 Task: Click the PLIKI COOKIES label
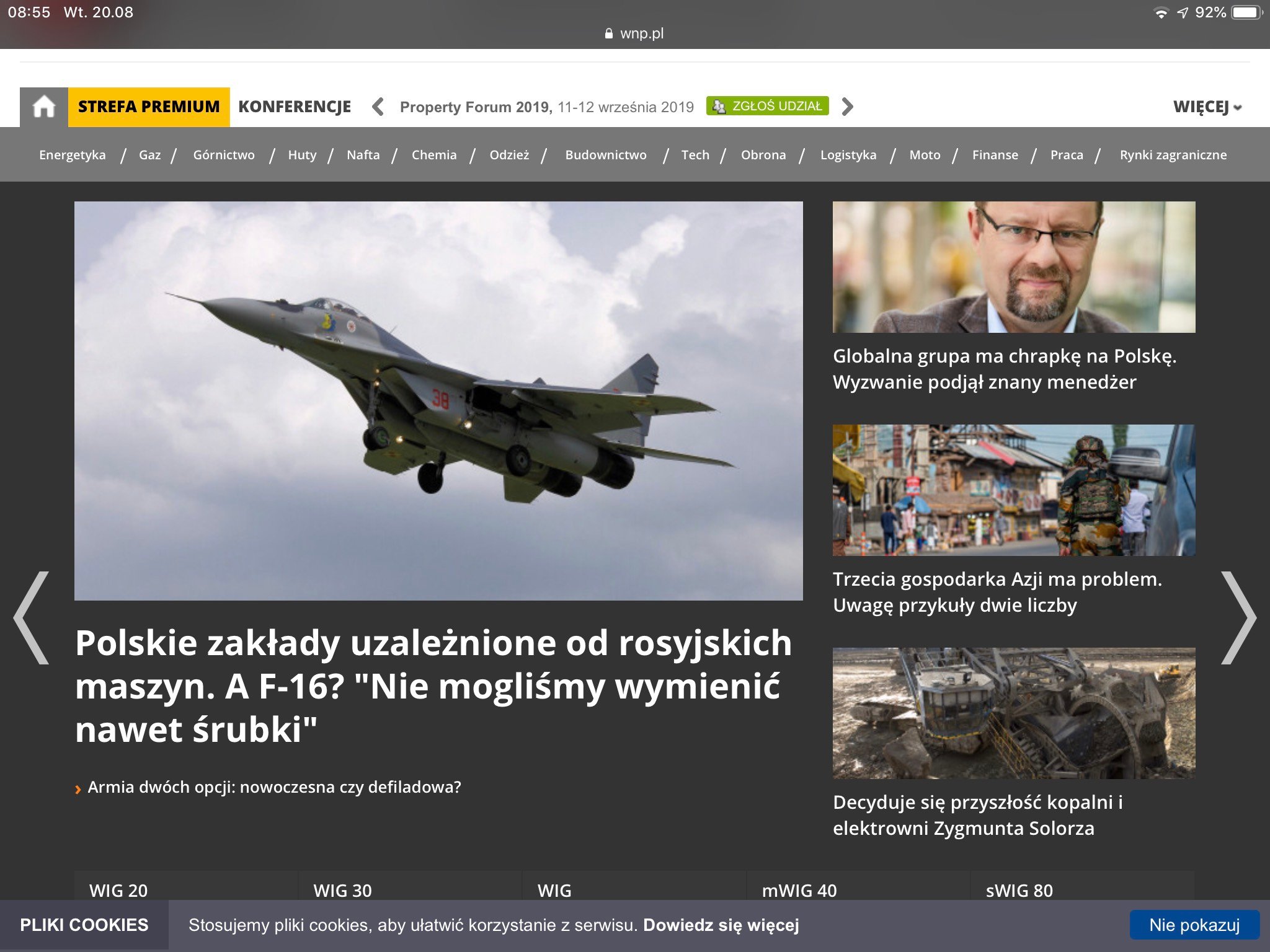coord(84,925)
